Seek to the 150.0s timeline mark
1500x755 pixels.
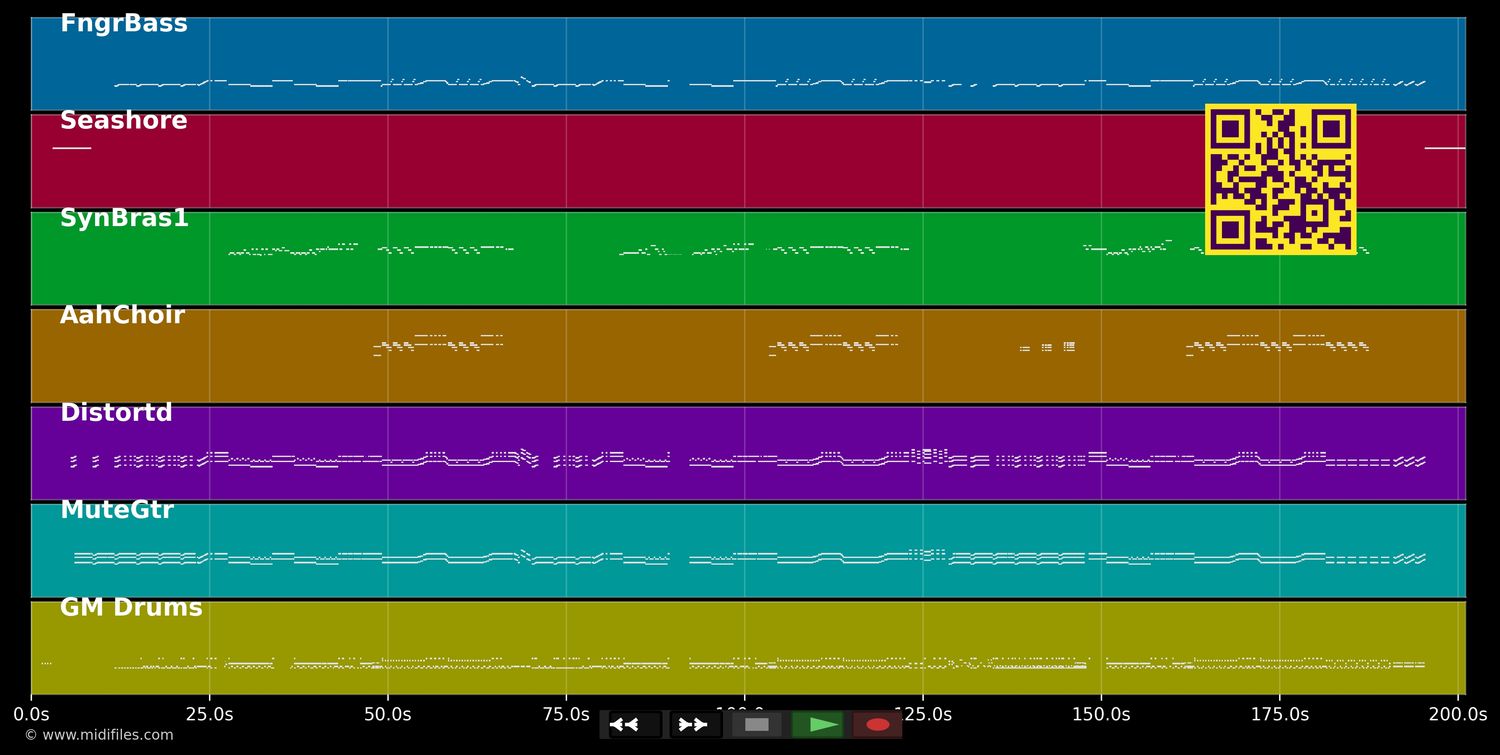point(1101,715)
